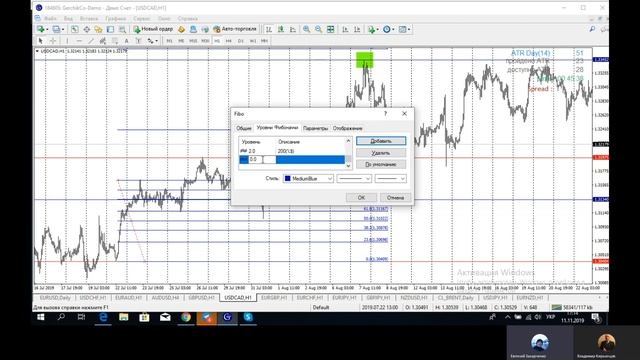Open the Windows Start menu
Image resolution: width=640 pixels, height=360 pixels.
(x=41, y=317)
